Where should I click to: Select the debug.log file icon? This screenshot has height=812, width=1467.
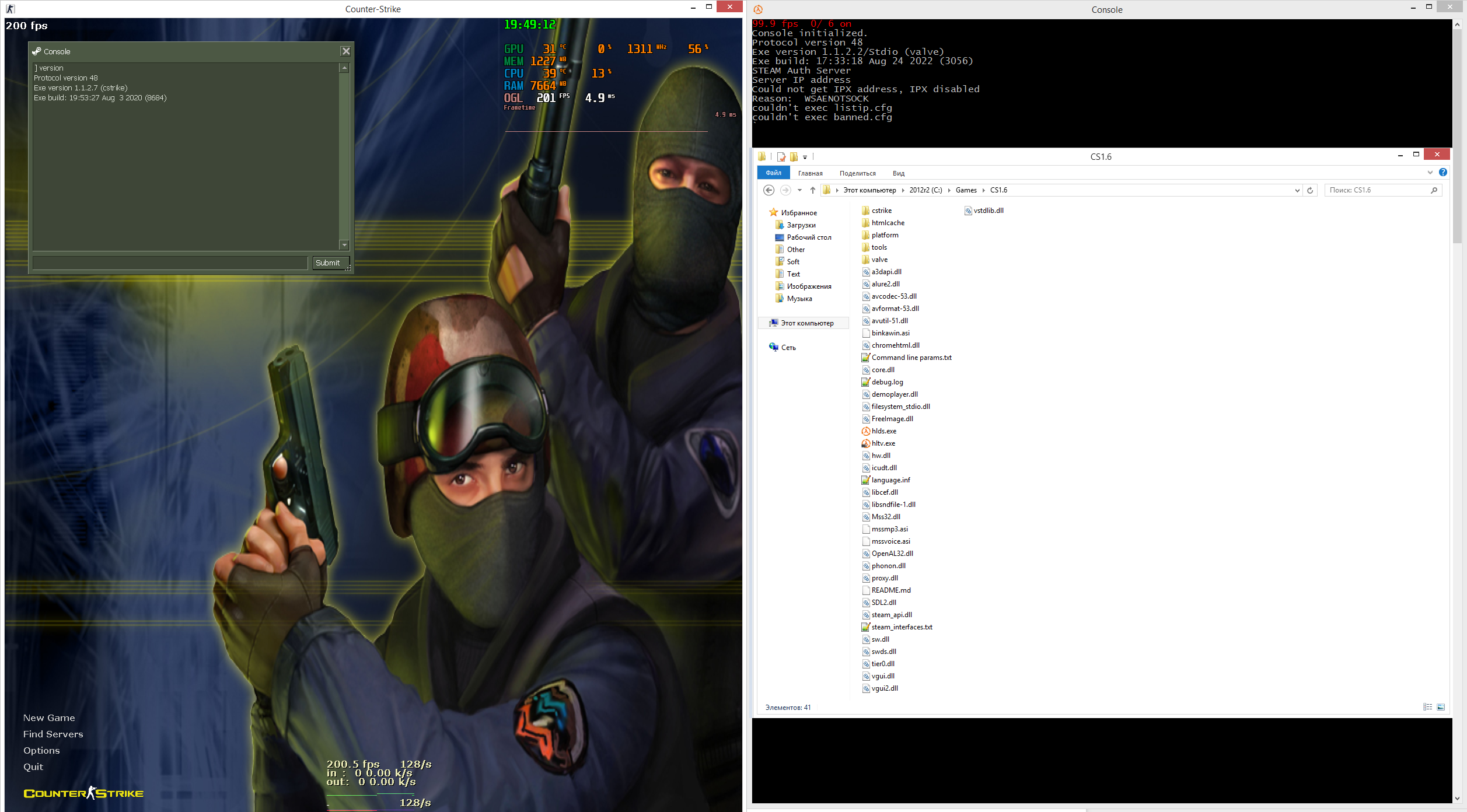click(865, 382)
